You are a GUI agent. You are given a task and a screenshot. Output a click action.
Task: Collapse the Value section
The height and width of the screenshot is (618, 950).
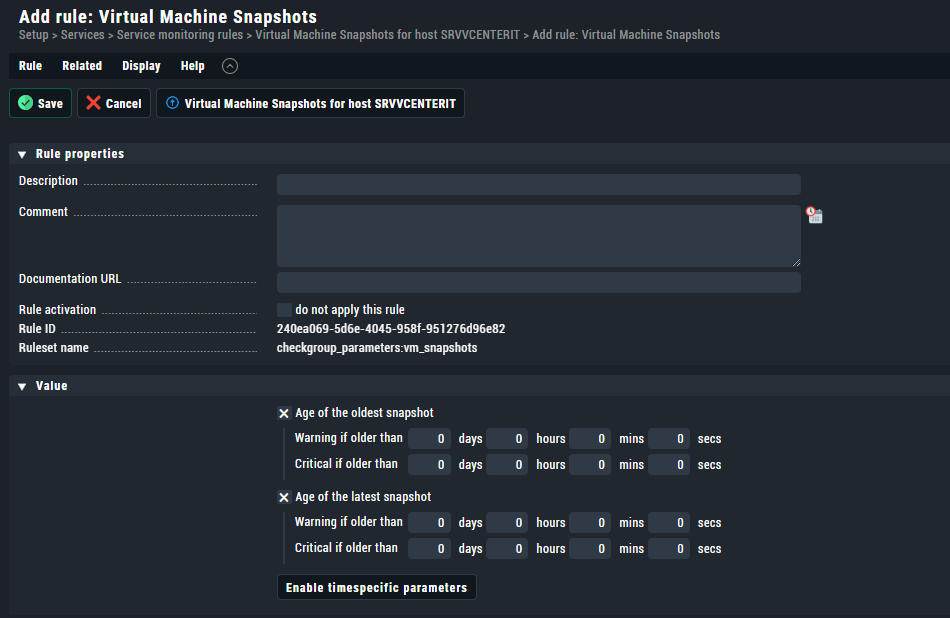pyautogui.click(x=22, y=387)
